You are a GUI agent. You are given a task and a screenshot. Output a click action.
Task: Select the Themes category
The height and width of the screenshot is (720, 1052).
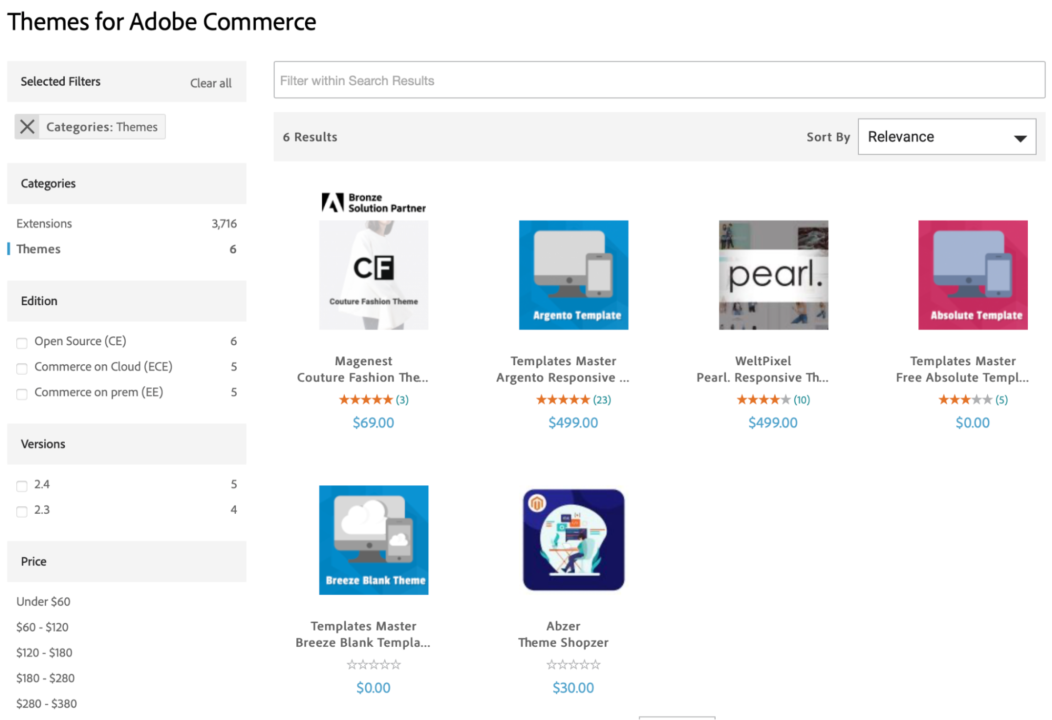coord(38,249)
